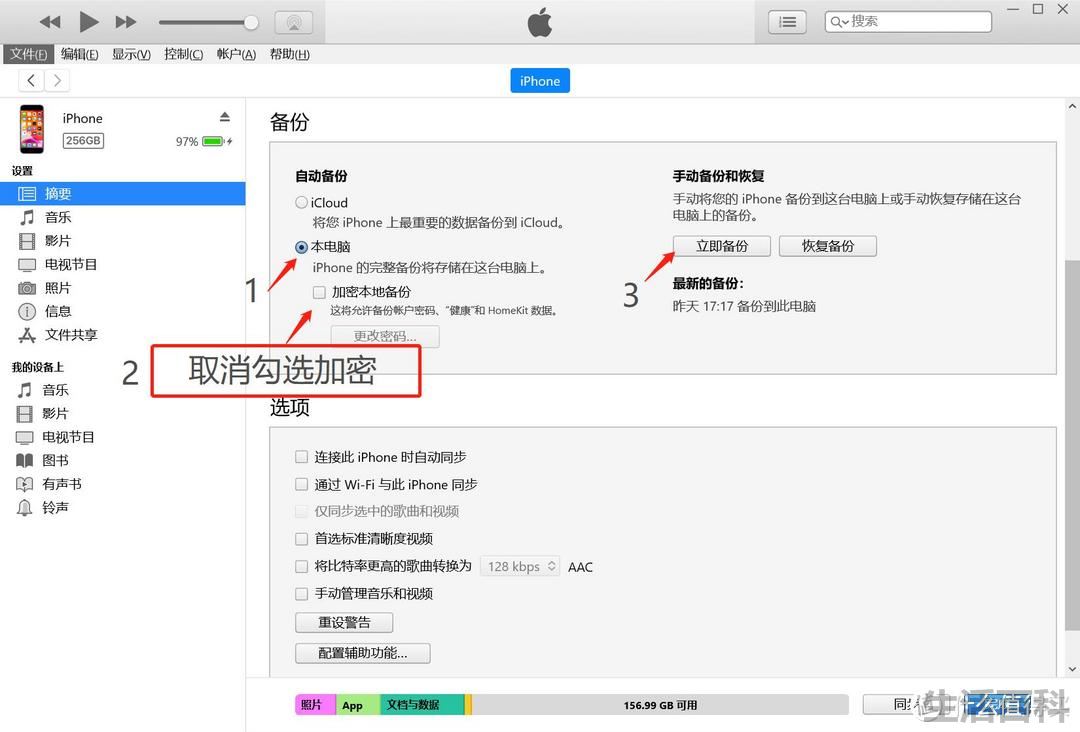1080x732 pixels.
Task: Select 文件共享 in the sidebar
Action: coord(123,335)
